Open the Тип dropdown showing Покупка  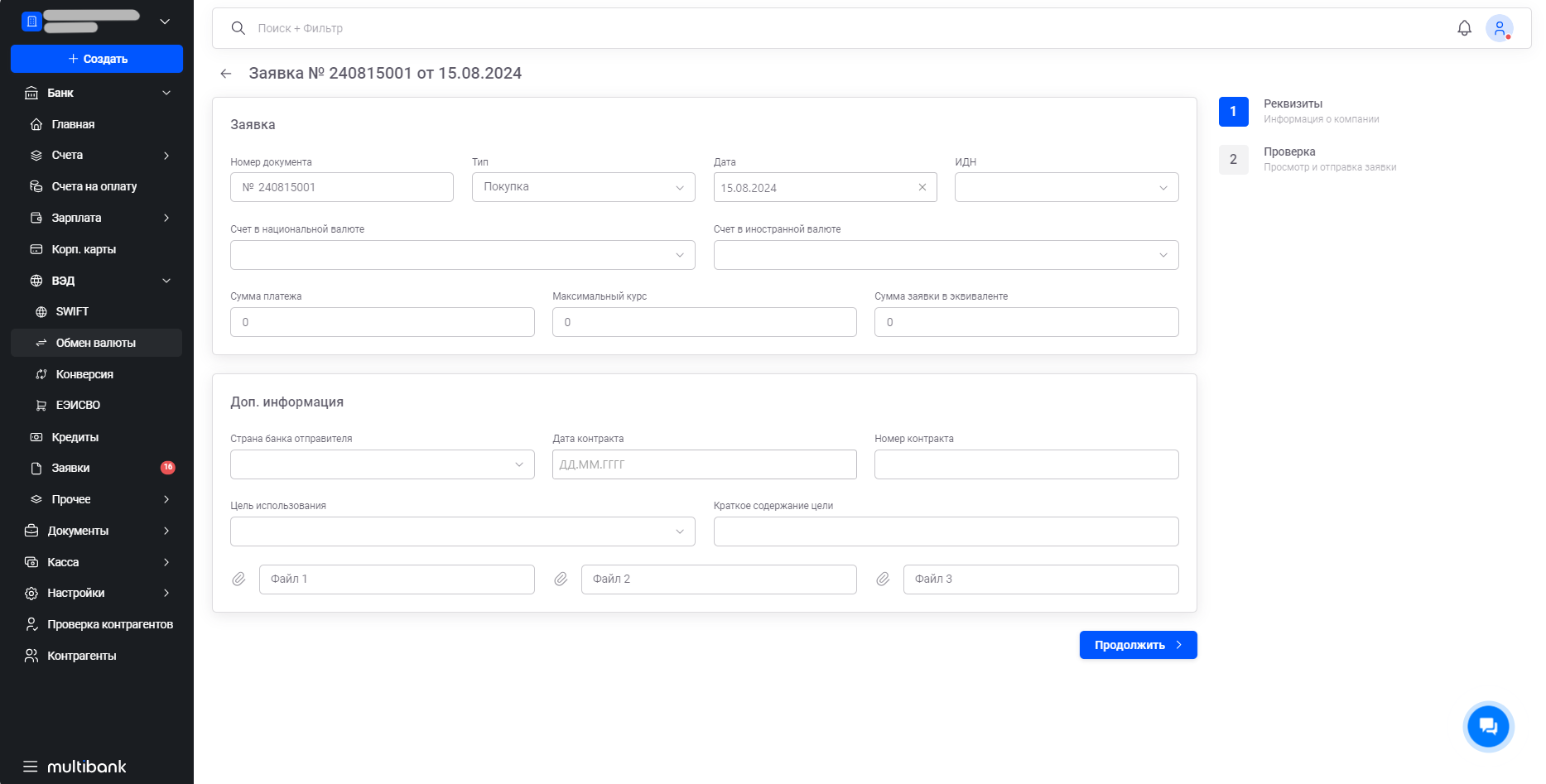[583, 187]
